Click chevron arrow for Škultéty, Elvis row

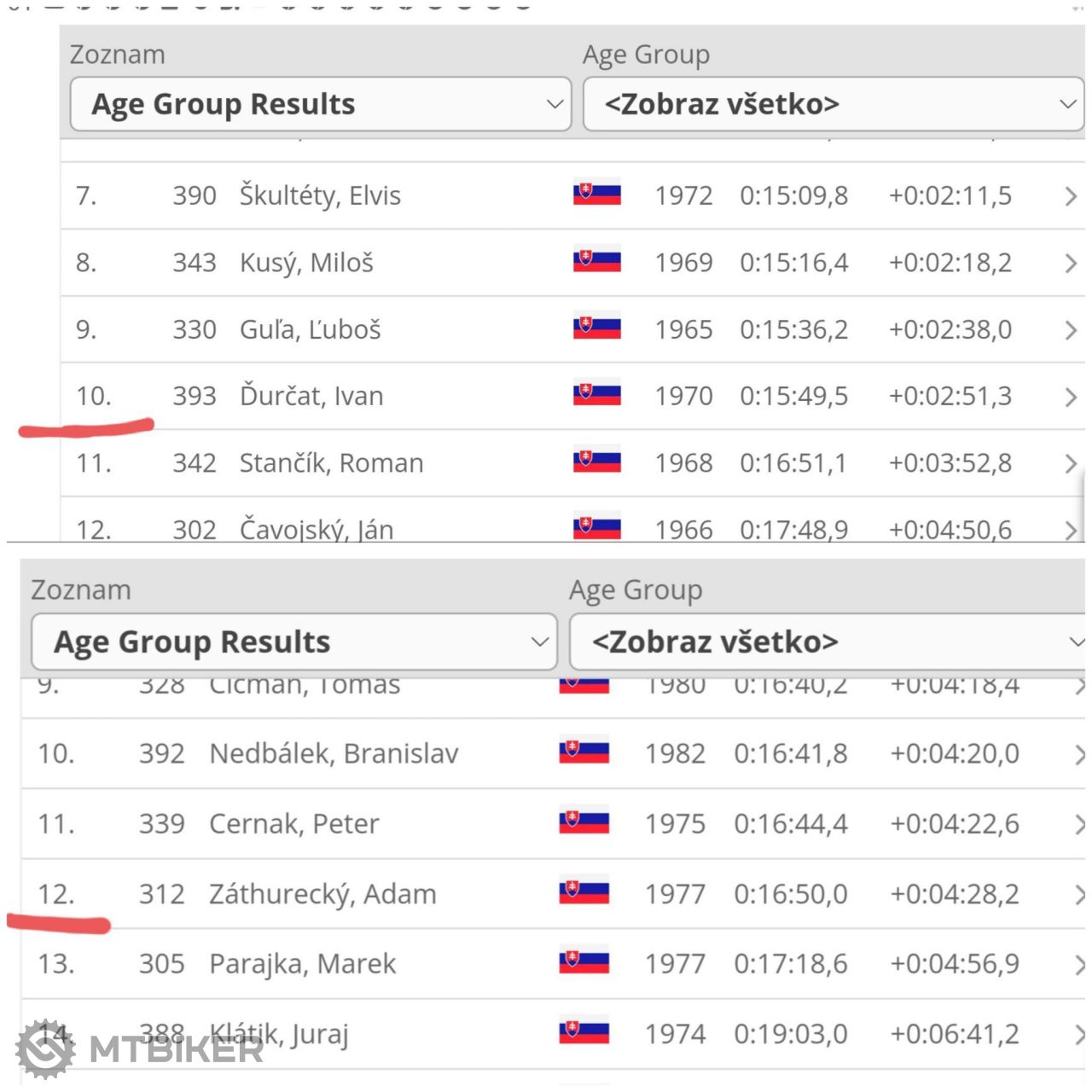(x=1071, y=196)
